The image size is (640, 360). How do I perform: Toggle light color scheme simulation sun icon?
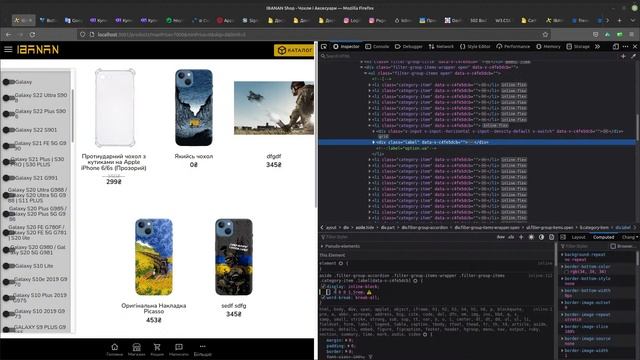click(x=531, y=237)
